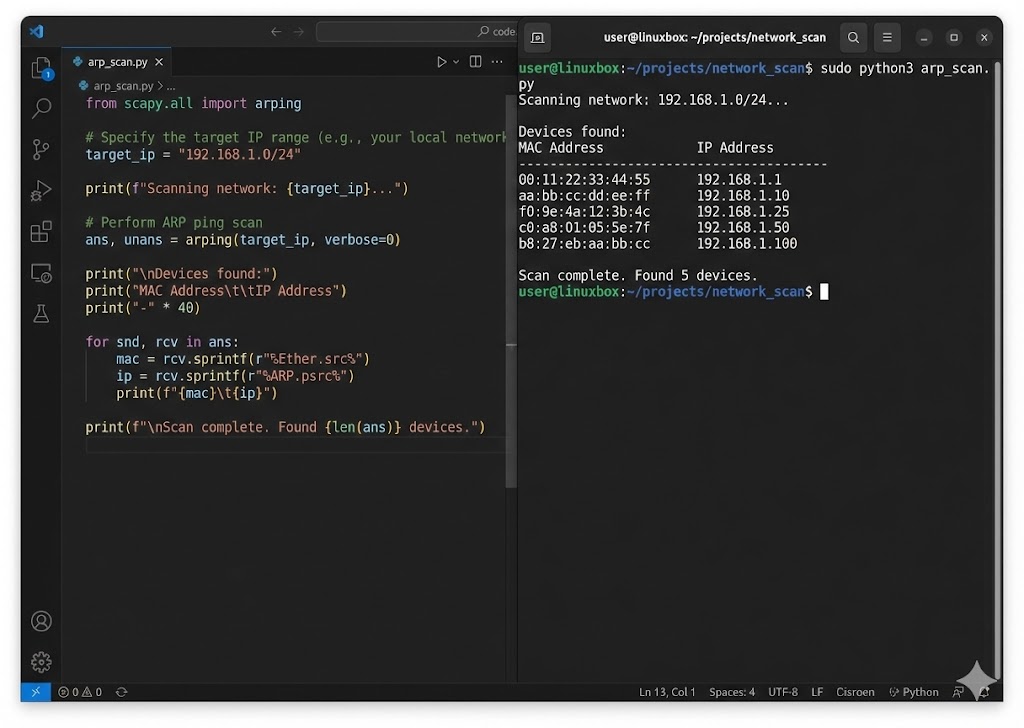
Task: Open the editor more actions menu
Action: [497, 61]
